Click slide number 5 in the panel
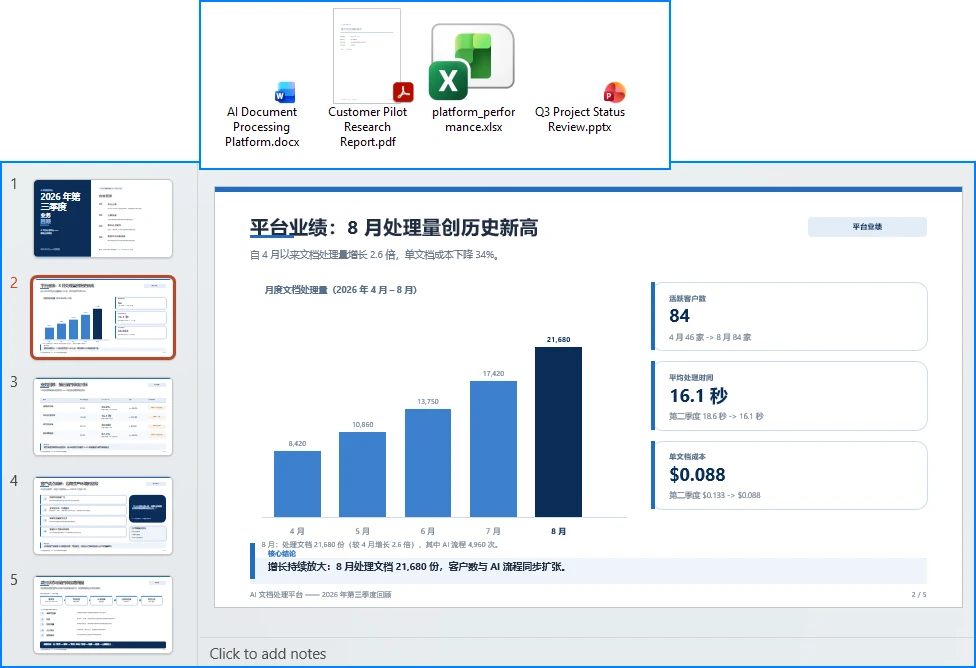Screen dimensions: 976x668 point(14,580)
